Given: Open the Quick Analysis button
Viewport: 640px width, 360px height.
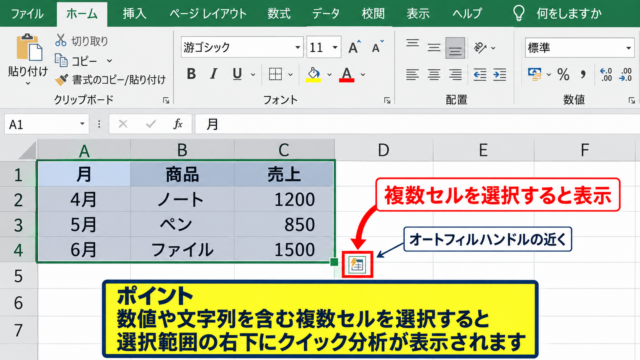Looking at the screenshot, I should [x=357, y=264].
